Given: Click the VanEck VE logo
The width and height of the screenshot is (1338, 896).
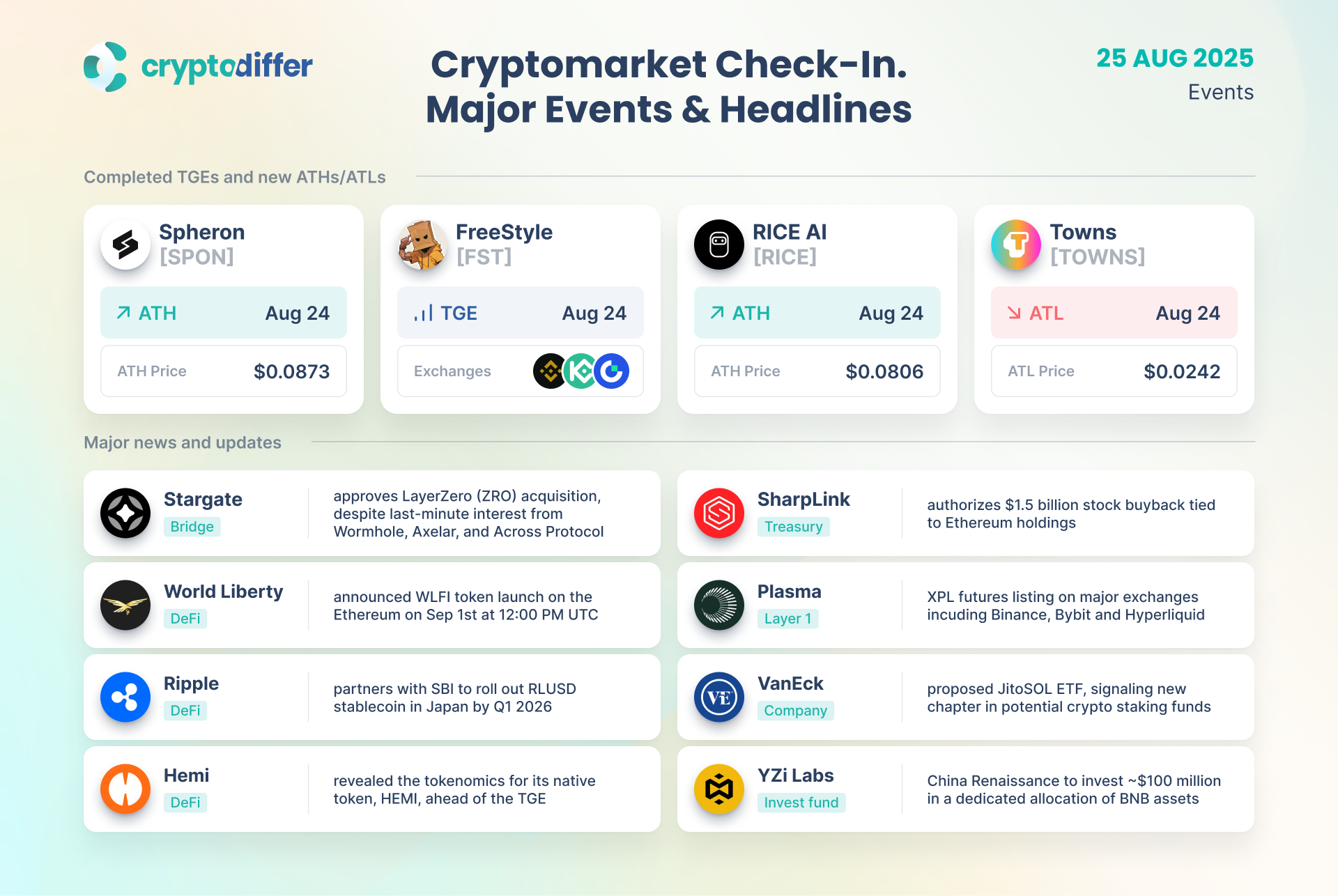Looking at the screenshot, I should coord(719,697).
